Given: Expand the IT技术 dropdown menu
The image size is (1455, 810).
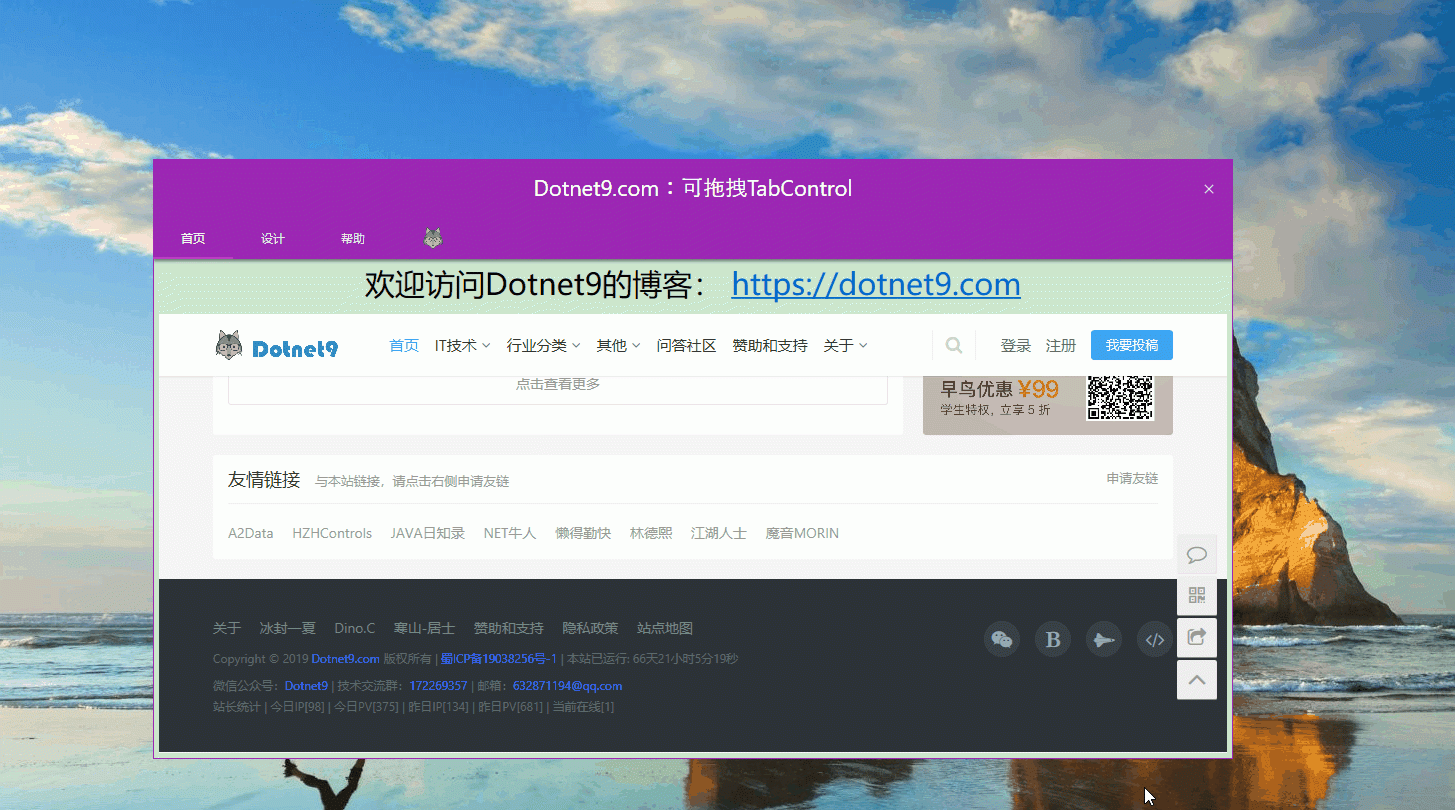Looking at the screenshot, I should tap(462, 345).
